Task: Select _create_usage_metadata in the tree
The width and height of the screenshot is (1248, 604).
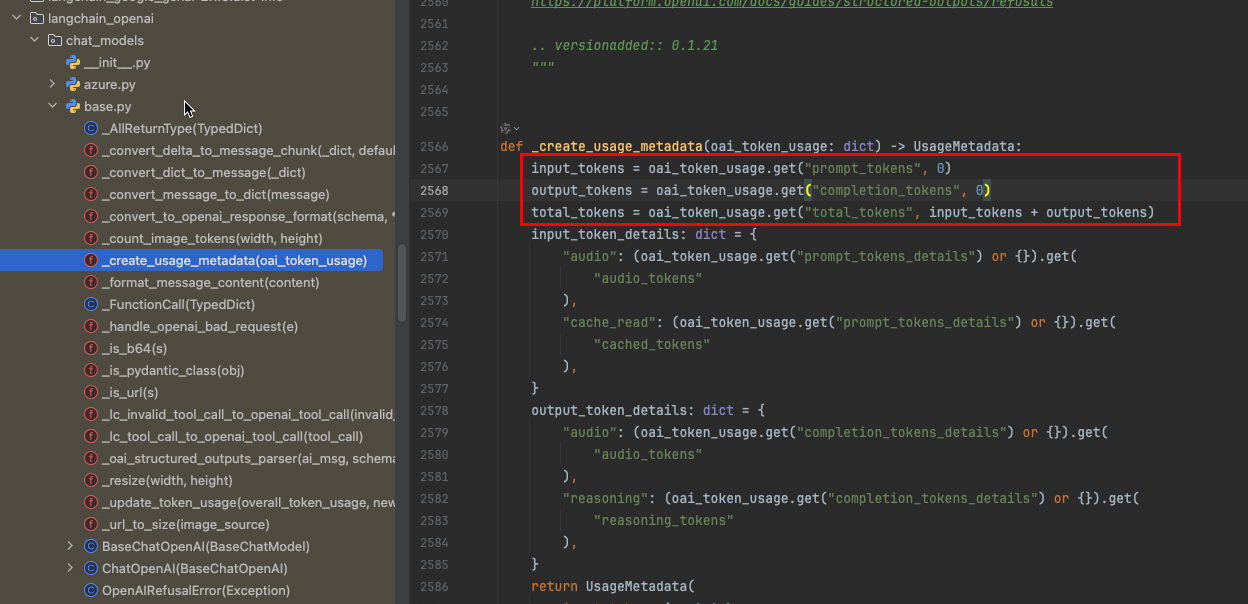Action: [x=235, y=260]
